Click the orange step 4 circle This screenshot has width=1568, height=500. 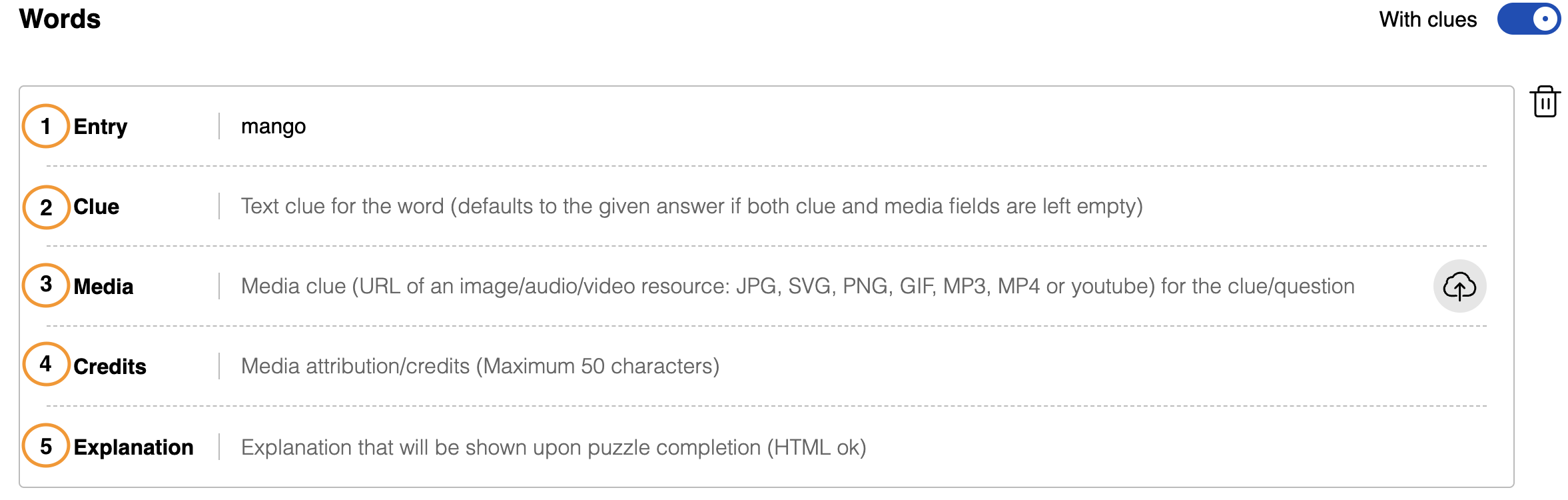click(46, 364)
